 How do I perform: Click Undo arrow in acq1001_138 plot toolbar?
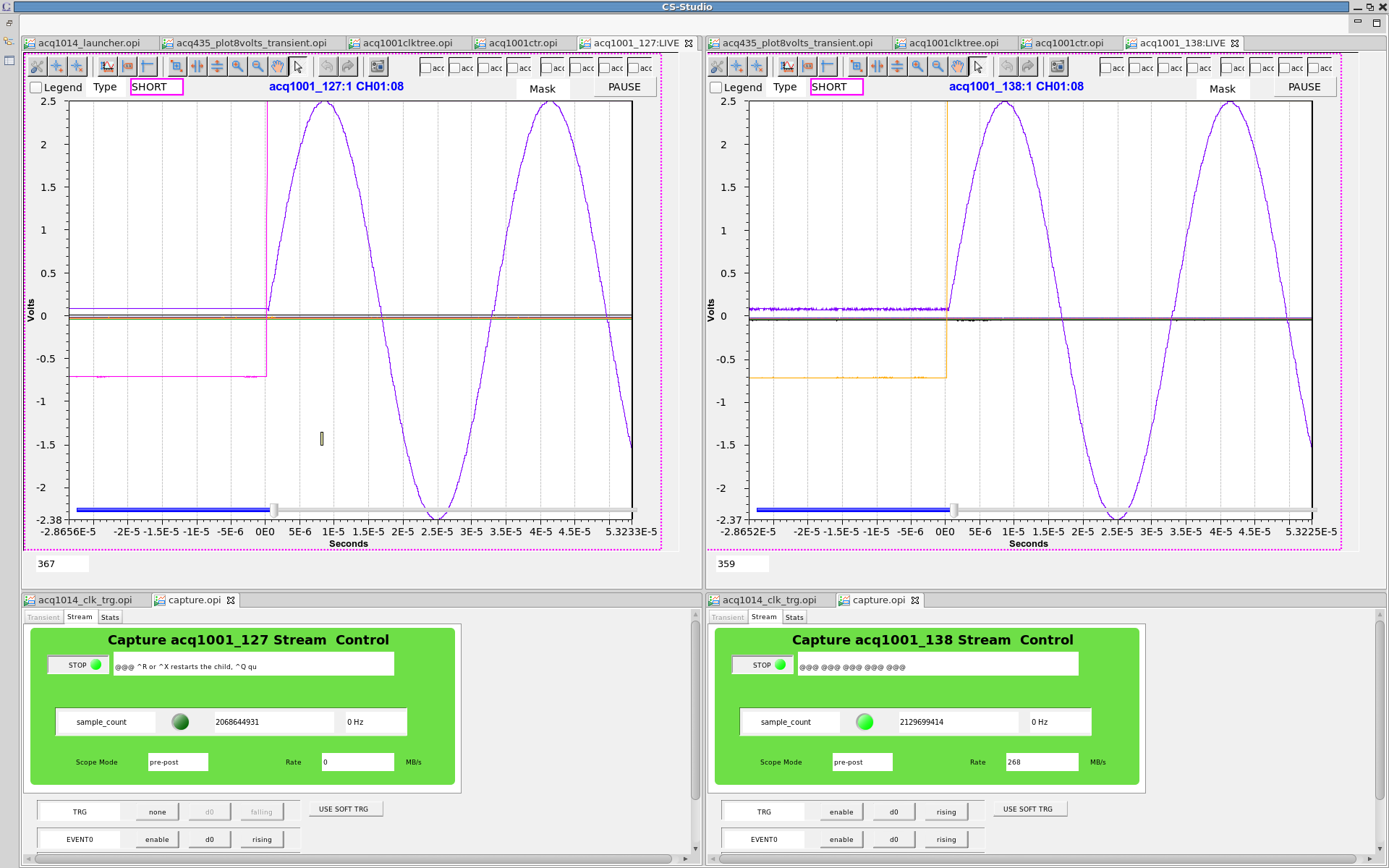click(x=1008, y=67)
